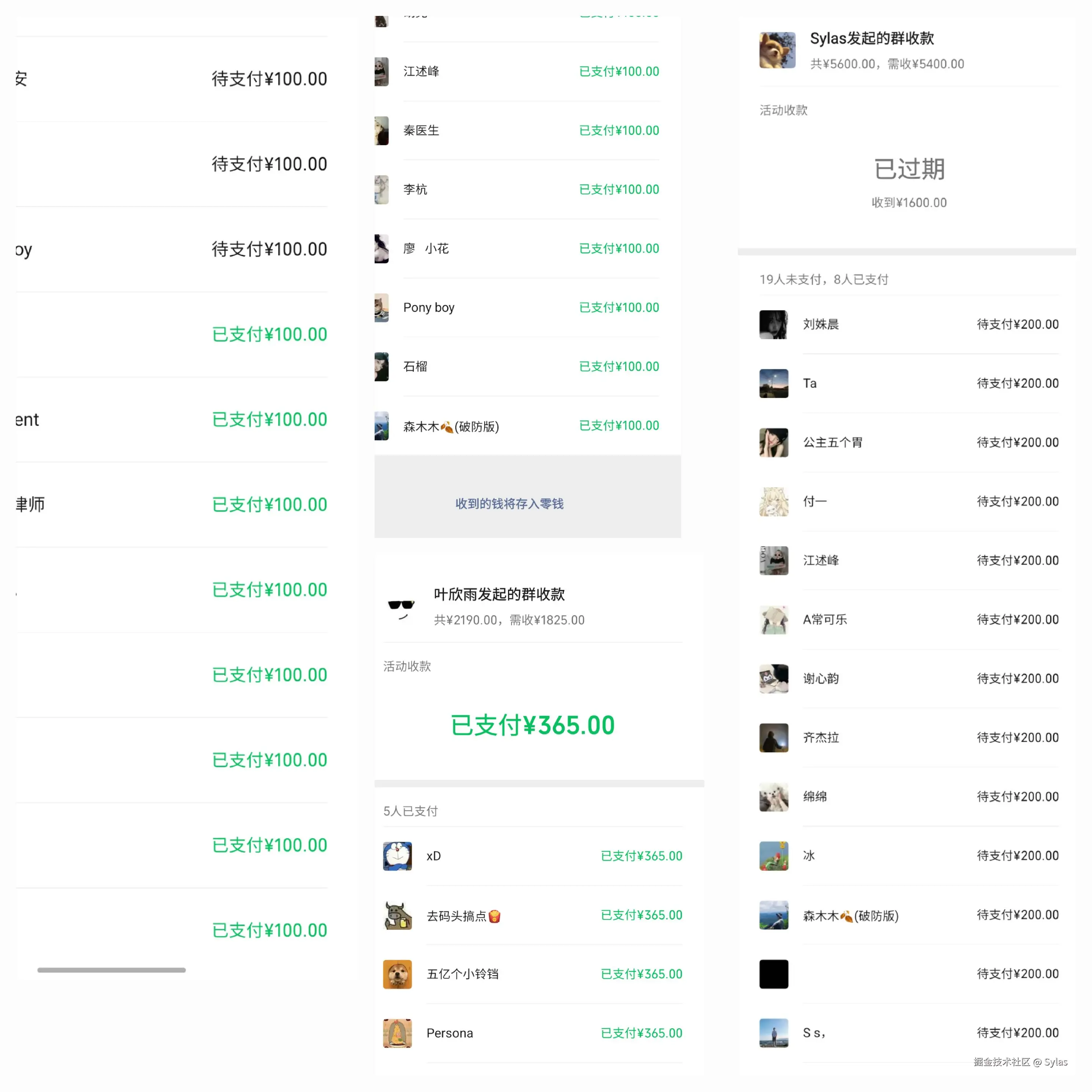Tap the 去码头搞点 cow avatar
The height and width of the screenshot is (1092, 1092).
pyautogui.click(x=397, y=916)
